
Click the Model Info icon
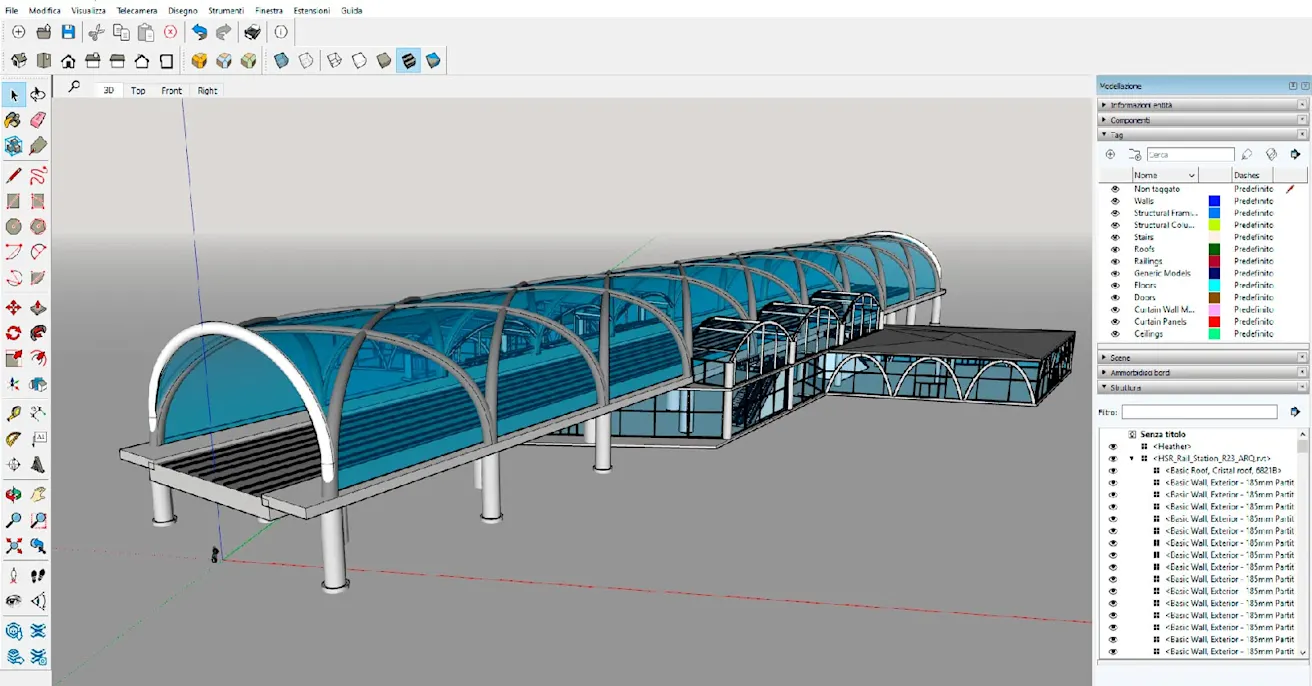click(x=281, y=32)
